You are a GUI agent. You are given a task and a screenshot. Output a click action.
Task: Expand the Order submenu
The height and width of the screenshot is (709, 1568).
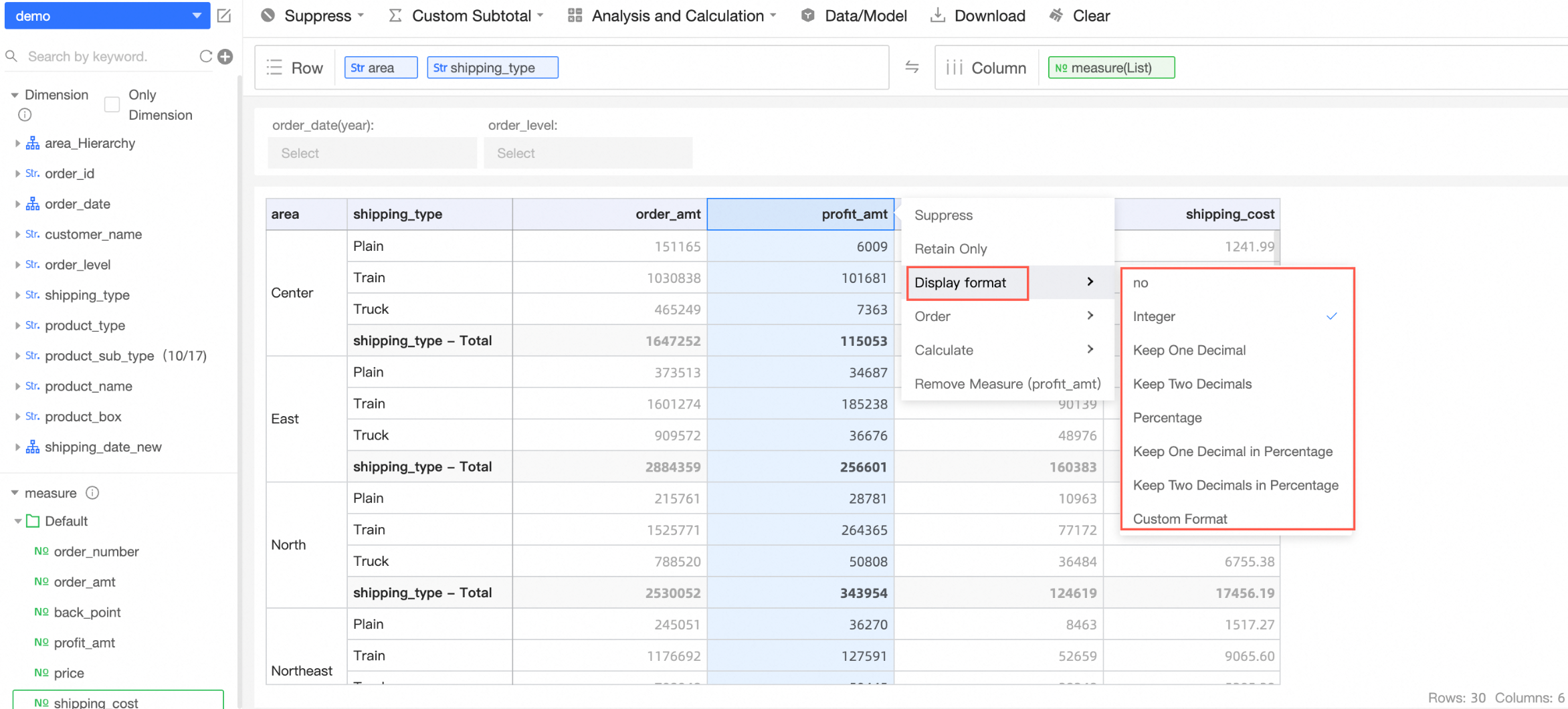click(x=1003, y=316)
